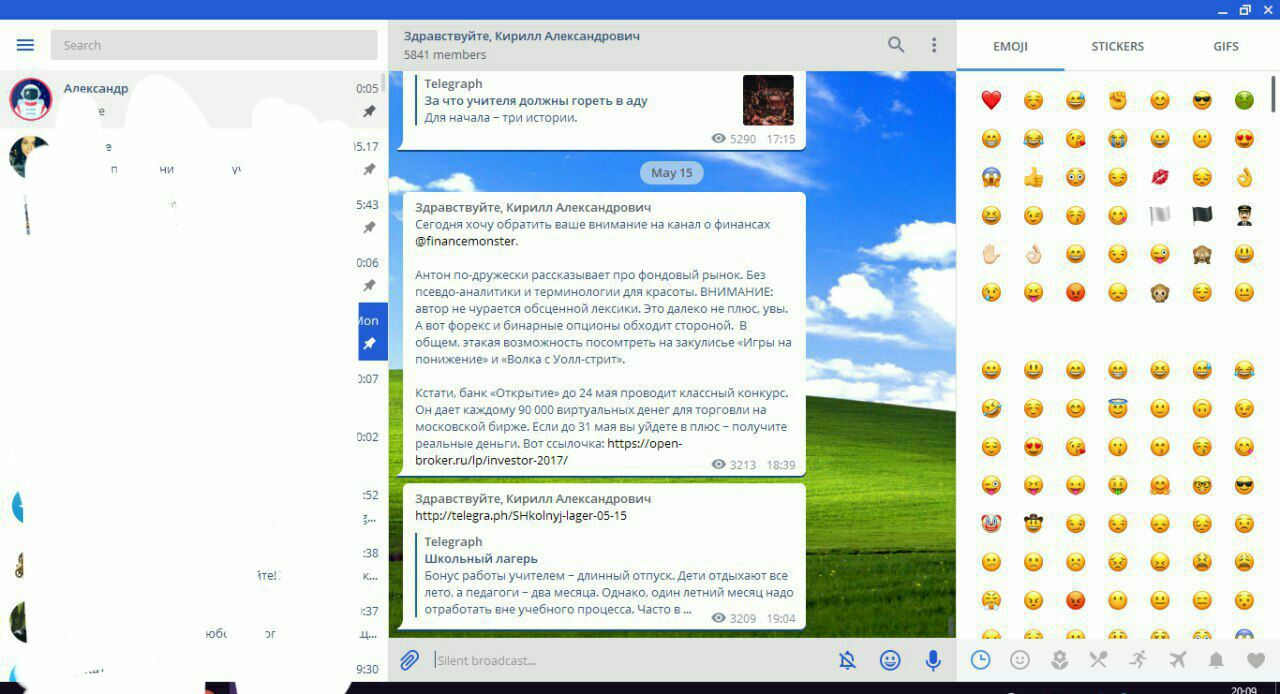Insert the raised hand emoji
This screenshot has height=694, width=1280.
click(x=991, y=254)
